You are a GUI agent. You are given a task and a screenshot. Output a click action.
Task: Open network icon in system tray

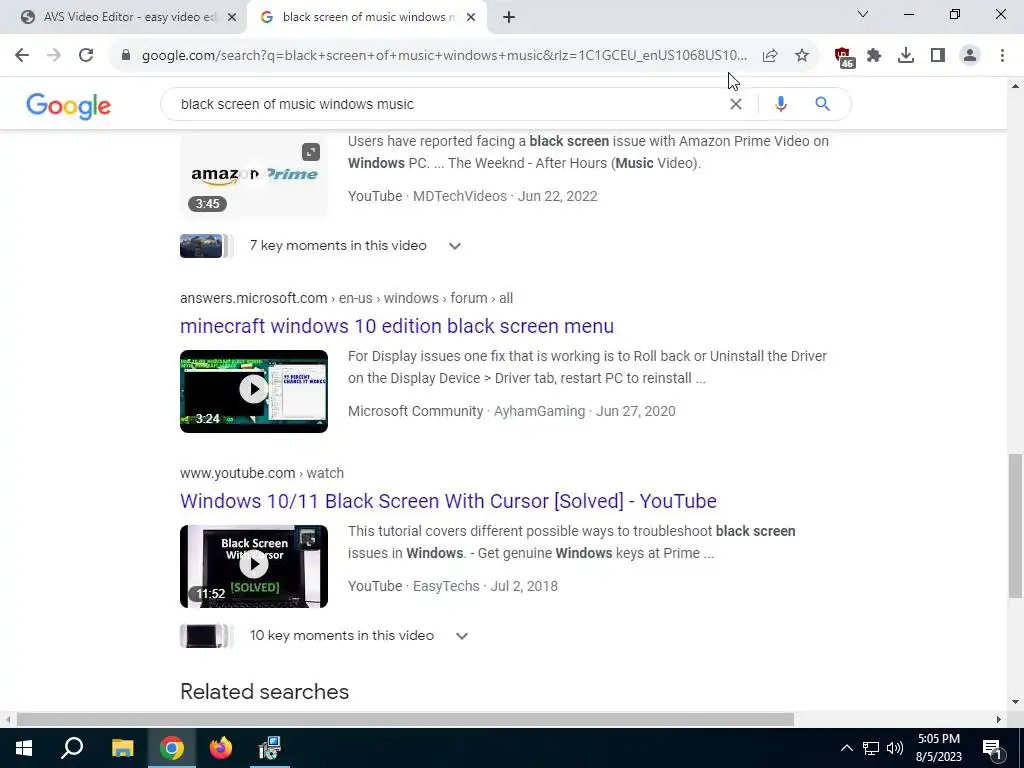(x=871, y=748)
